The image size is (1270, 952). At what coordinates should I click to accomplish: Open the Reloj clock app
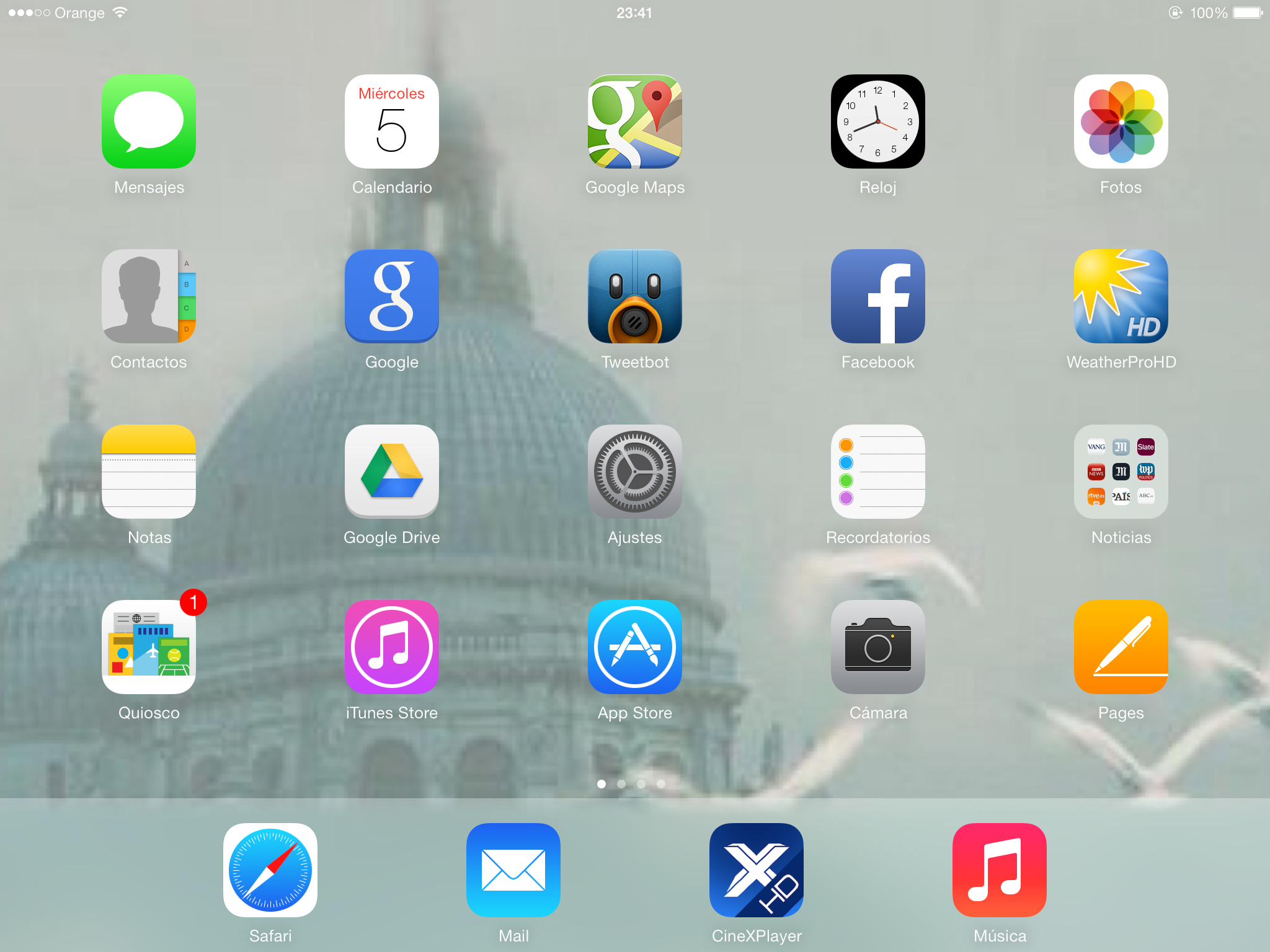878,121
